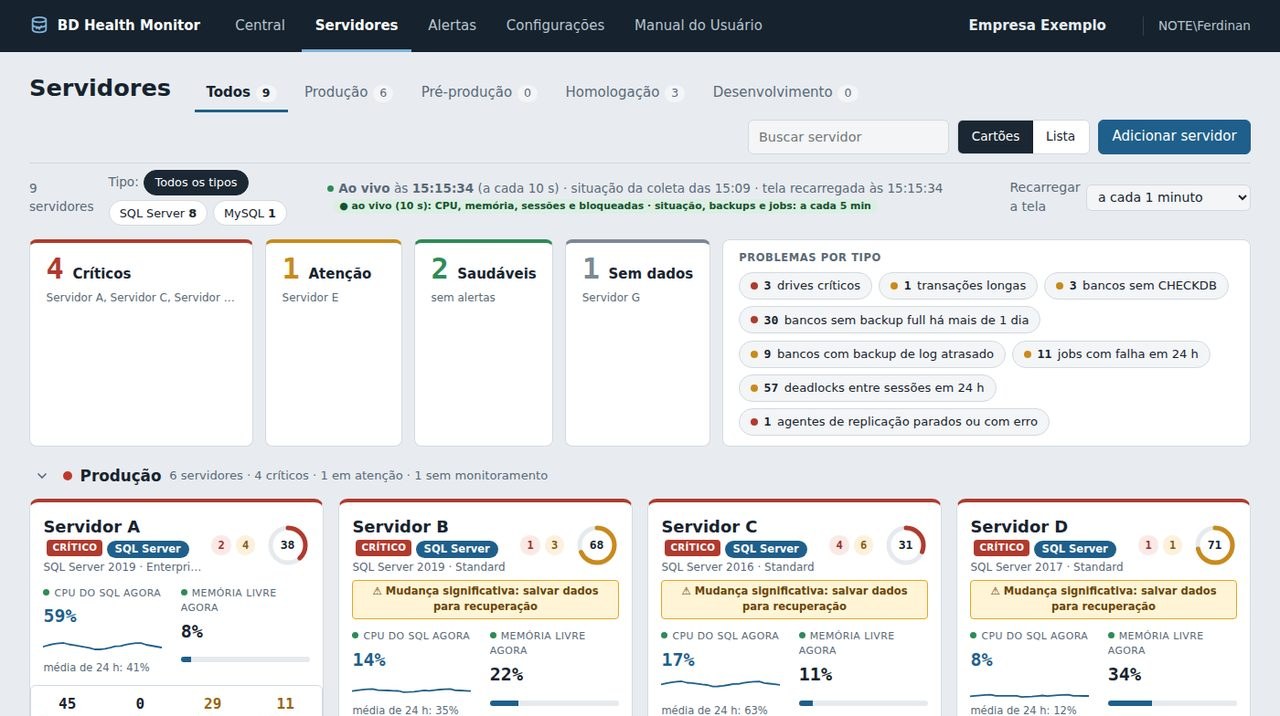The width and height of the screenshot is (1280, 716).
Task: Click the 1 transações longas chip
Action: (959, 286)
